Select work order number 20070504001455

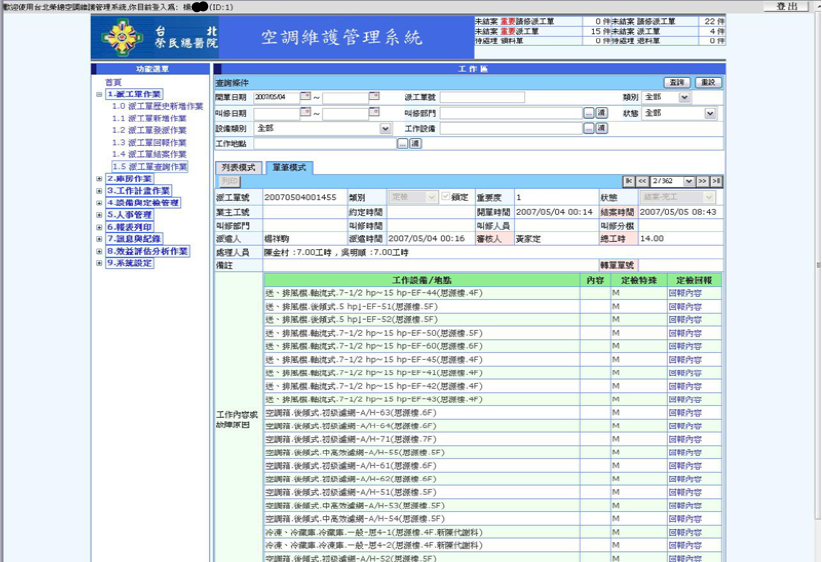[300, 197]
